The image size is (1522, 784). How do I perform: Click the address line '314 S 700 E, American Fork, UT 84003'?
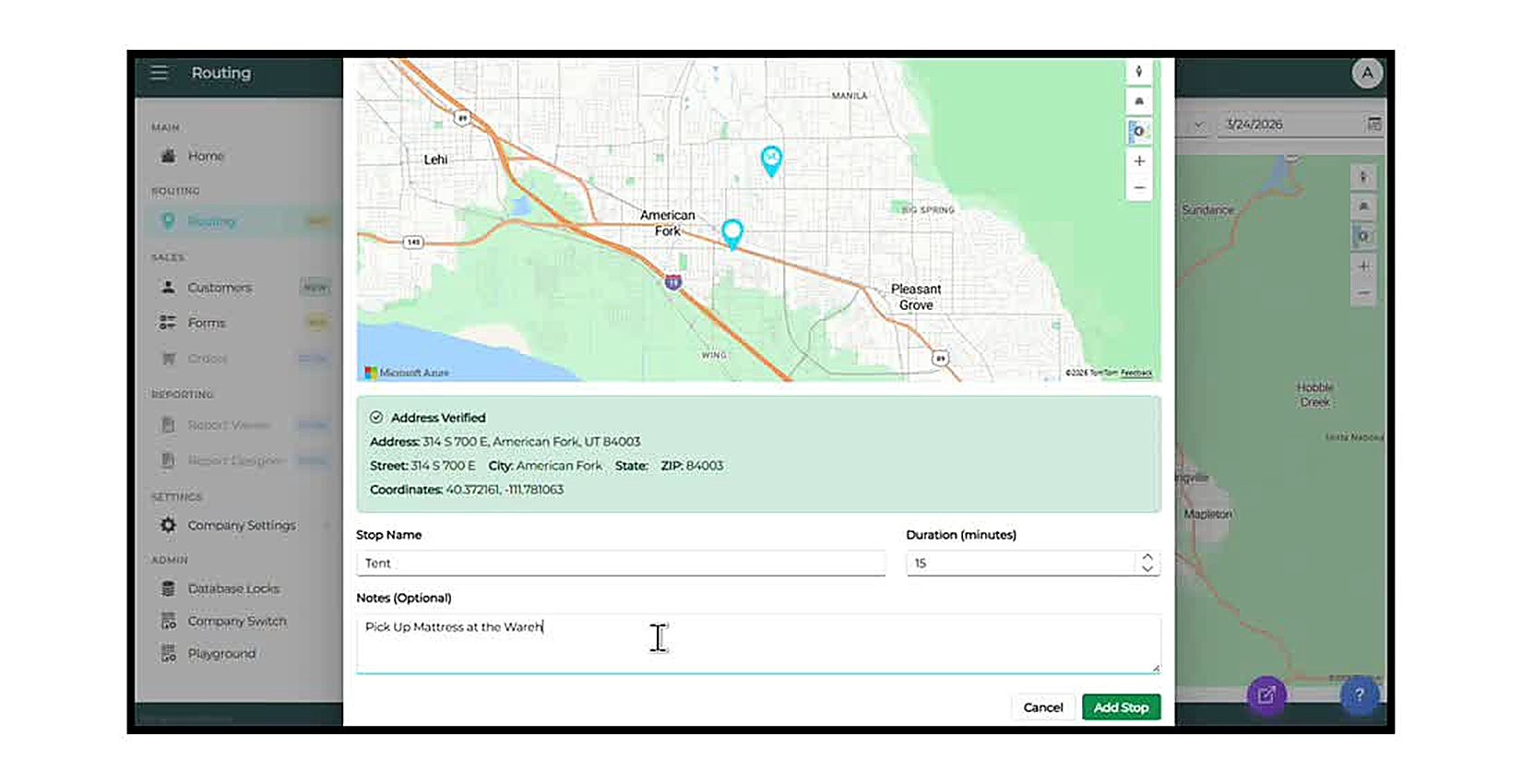point(531,442)
